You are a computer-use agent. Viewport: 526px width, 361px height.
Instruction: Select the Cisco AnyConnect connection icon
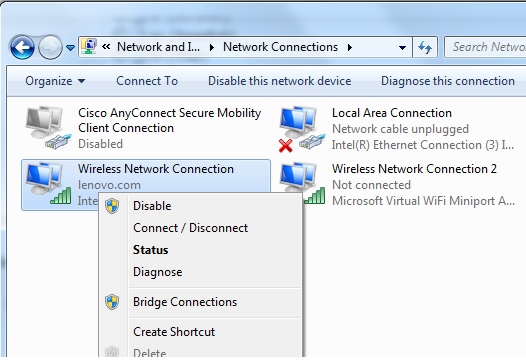pyautogui.click(x=48, y=127)
